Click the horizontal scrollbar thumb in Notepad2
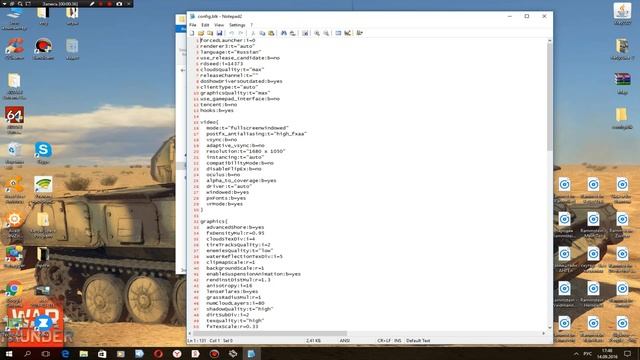Viewport: 640px width, 360px height. [x=270, y=333]
